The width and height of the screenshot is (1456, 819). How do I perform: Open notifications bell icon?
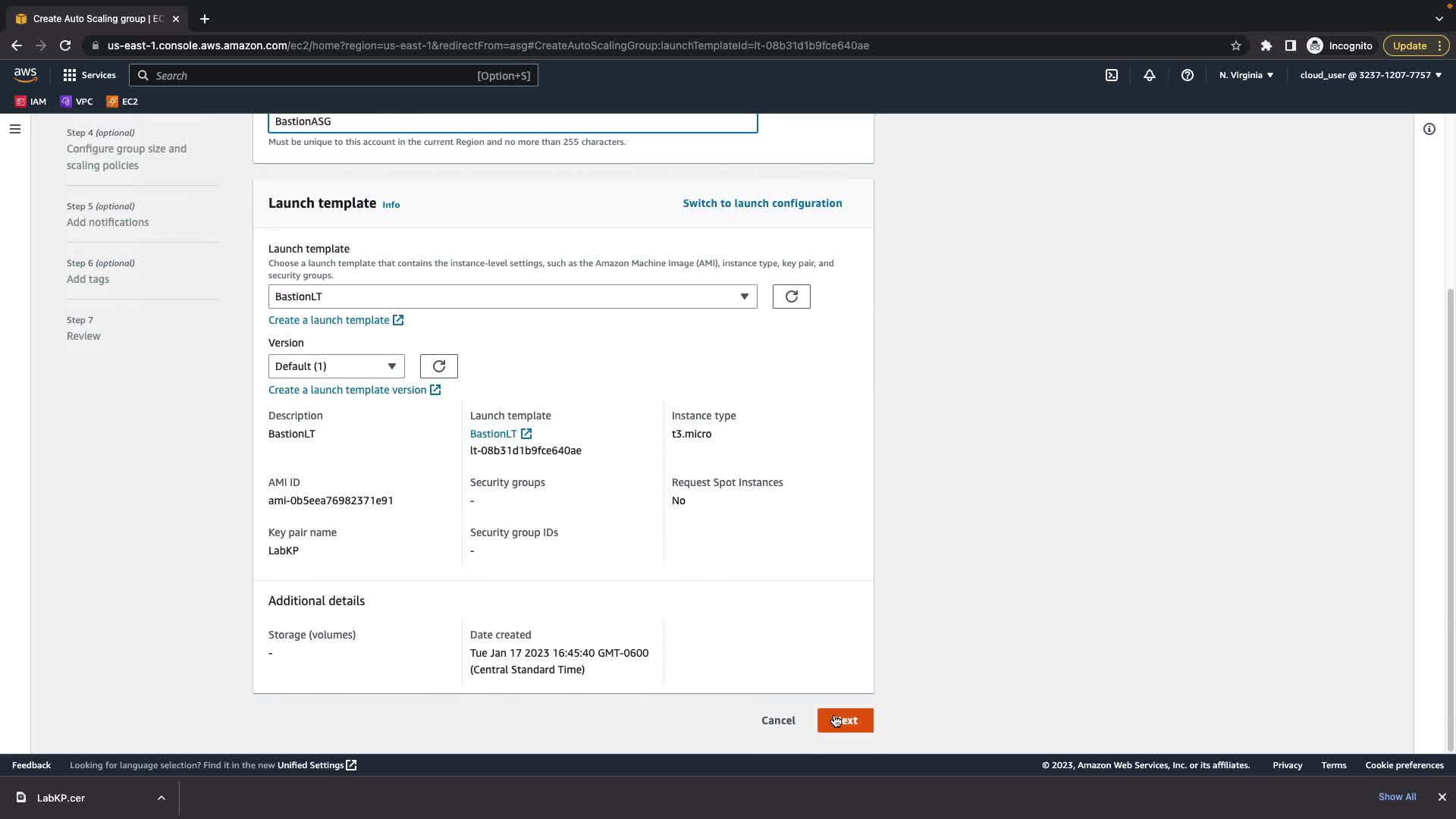pos(1150,75)
